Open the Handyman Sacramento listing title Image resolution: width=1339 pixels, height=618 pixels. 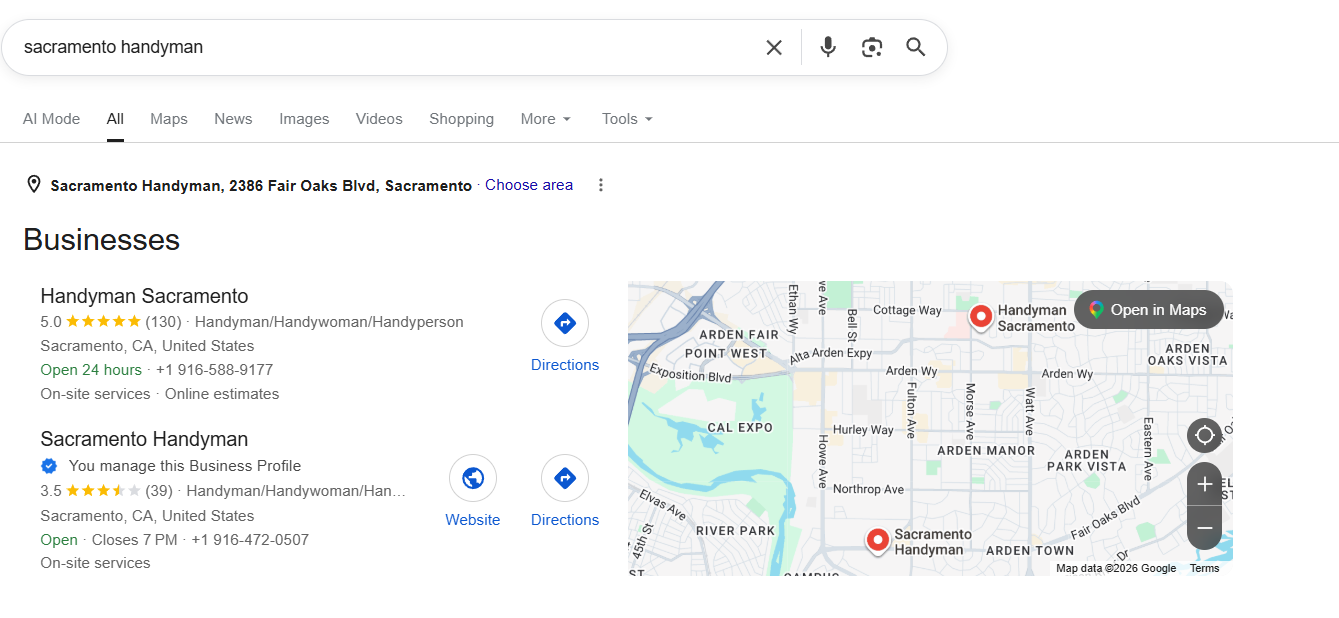tap(144, 296)
